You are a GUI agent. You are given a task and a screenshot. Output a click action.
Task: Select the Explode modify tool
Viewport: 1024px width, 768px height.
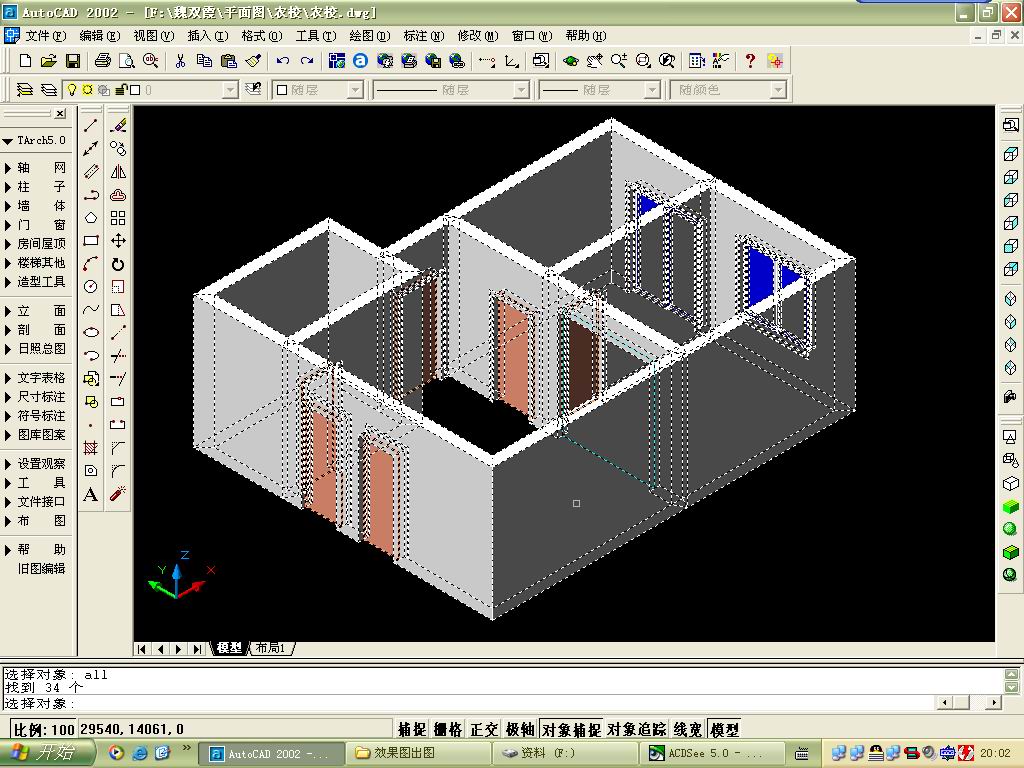(118, 494)
